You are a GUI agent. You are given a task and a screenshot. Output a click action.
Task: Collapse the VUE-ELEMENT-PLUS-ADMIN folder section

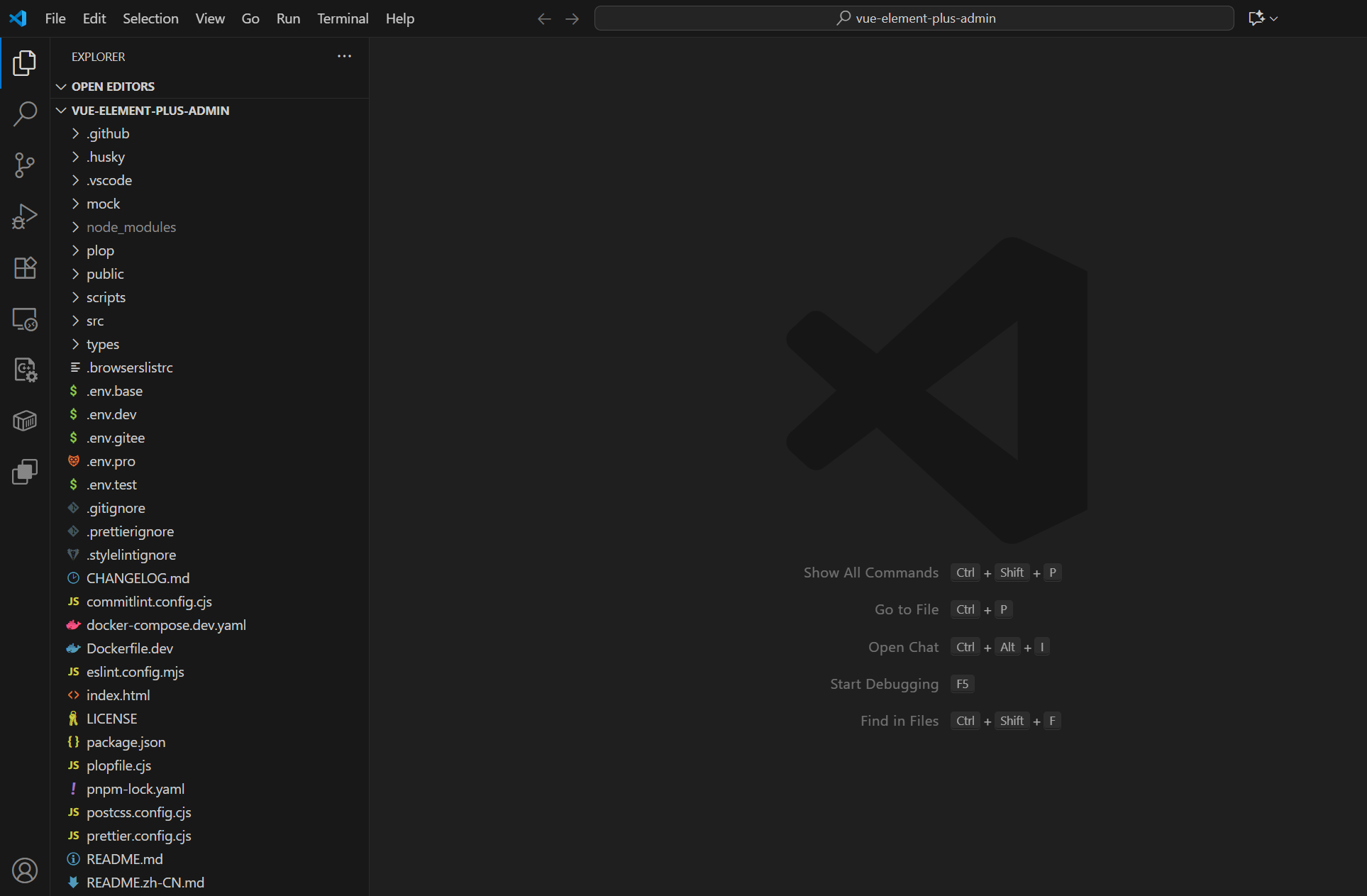click(209, 111)
